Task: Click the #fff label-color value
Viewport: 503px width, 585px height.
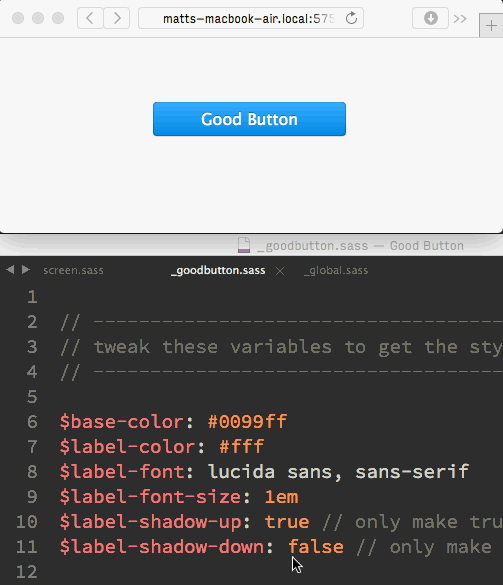Action: pyautogui.click(x=242, y=447)
